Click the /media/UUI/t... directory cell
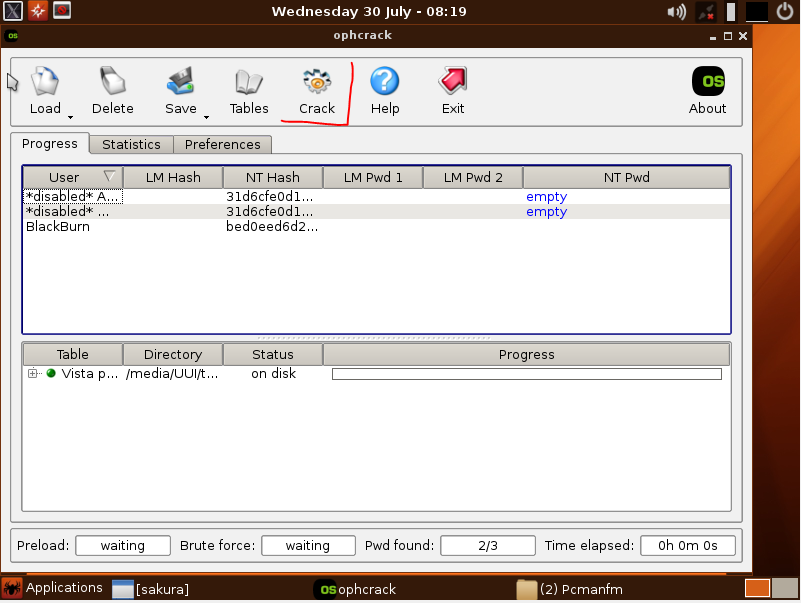This screenshot has height=603, width=801. pyautogui.click(x=172, y=374)
